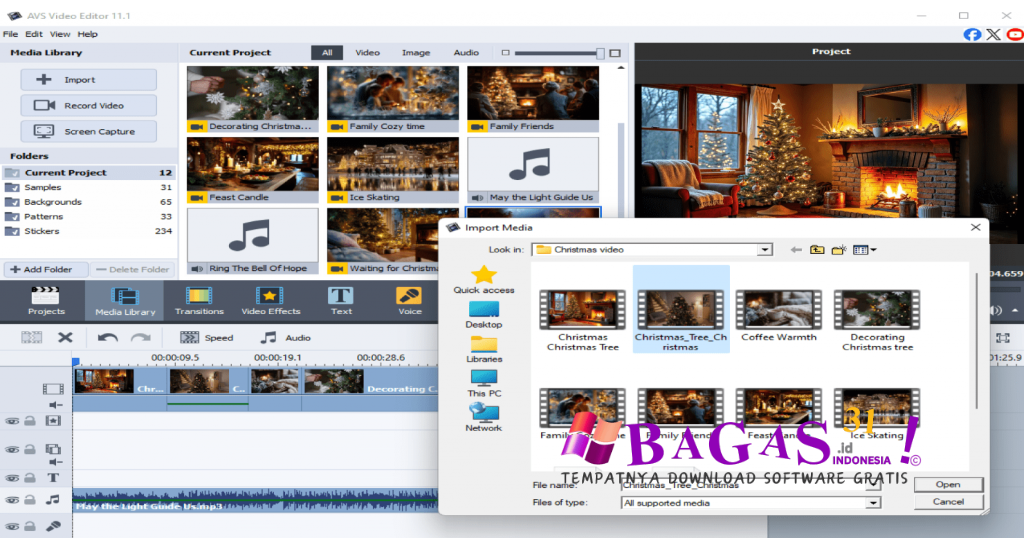Go back in Import Media dialog

click(x=795, y=249)
